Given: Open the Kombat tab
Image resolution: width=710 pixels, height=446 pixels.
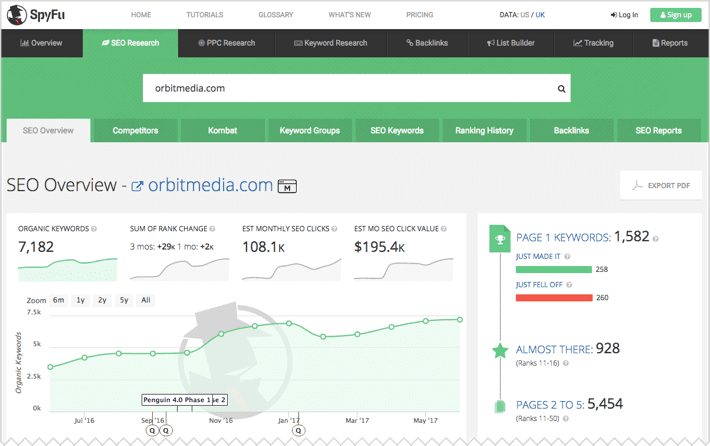Looking at the screenshot, I should click(222, 130).
